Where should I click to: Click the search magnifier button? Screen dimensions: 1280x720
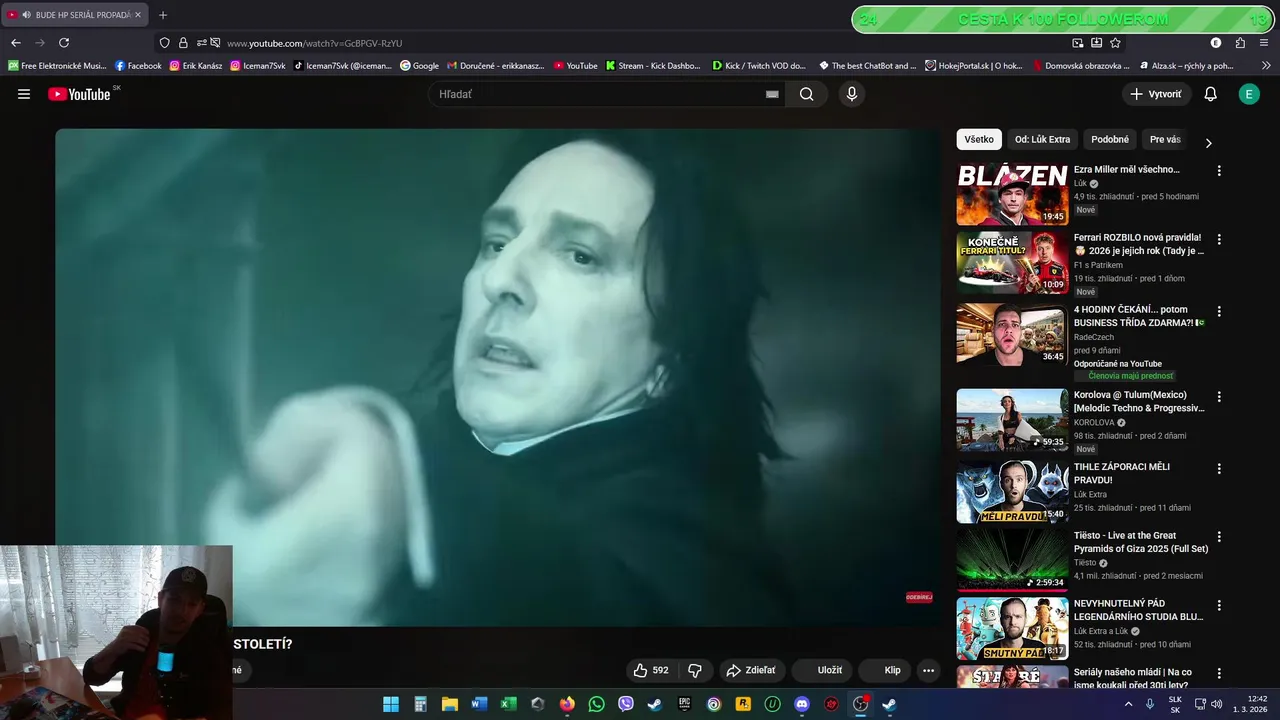pos(806,94)
